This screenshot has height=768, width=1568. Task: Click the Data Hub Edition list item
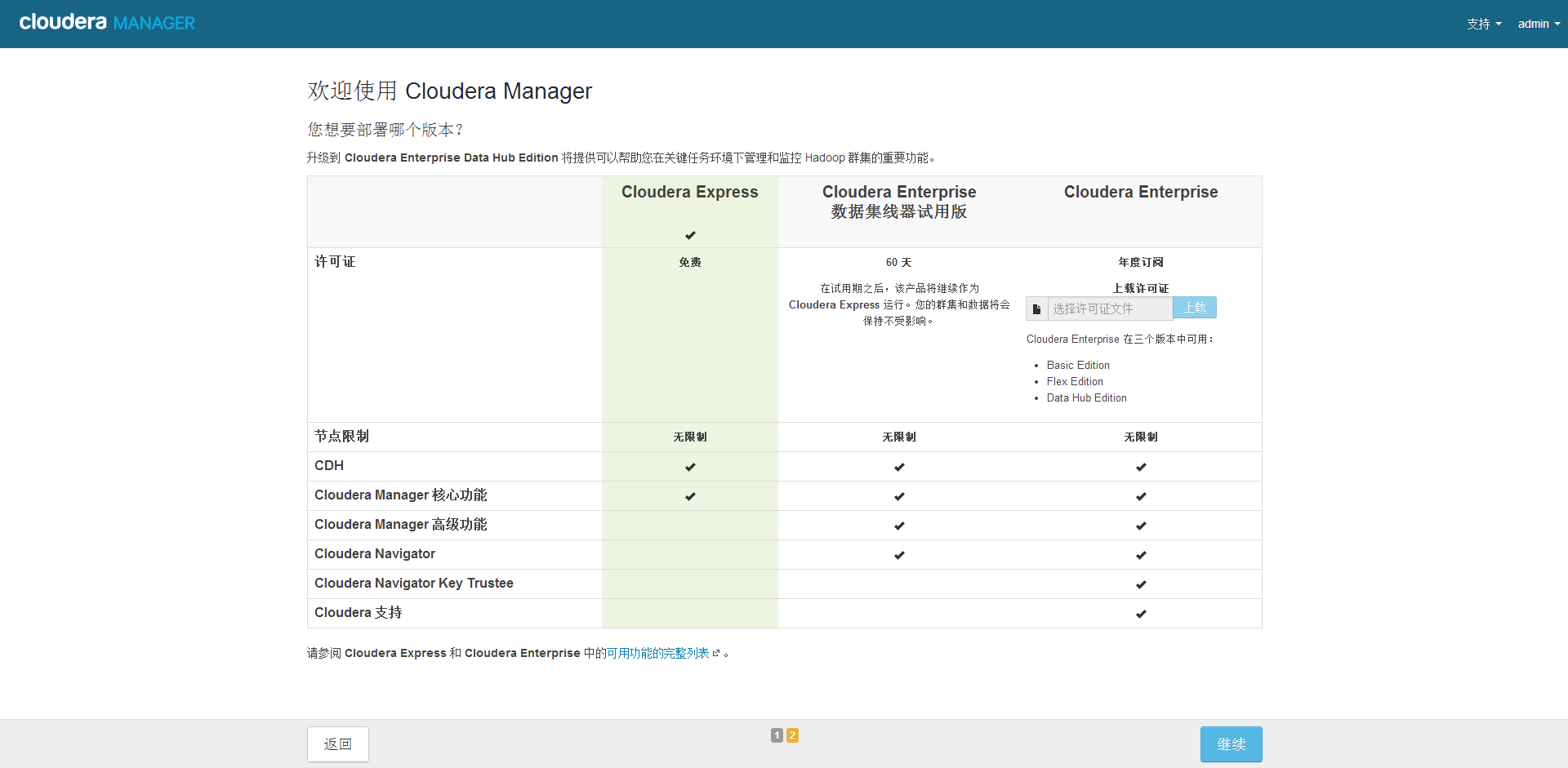pos(1087,397)
